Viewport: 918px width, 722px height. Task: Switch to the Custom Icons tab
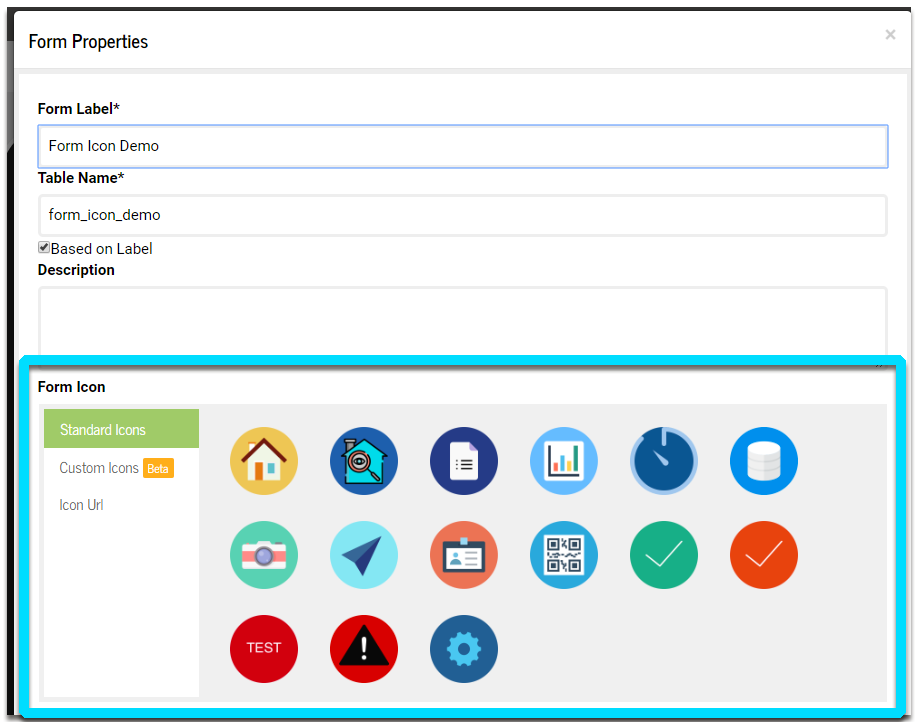click(99, 467)
